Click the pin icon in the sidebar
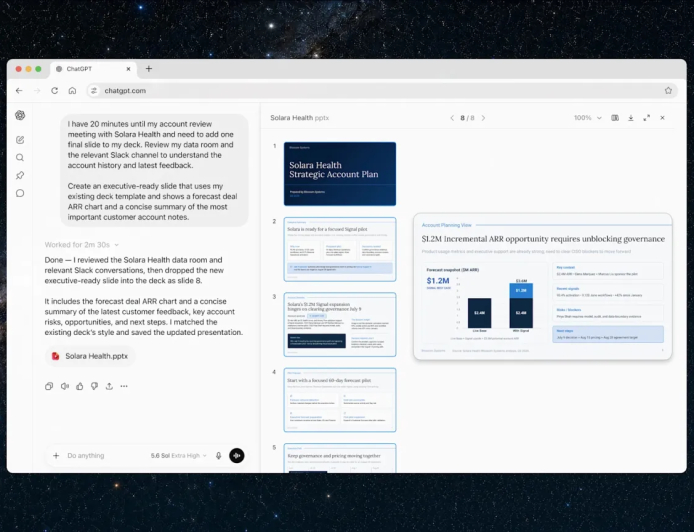This screenshot has width=694, height=532. pyautogui.click(x=20, y=175)
